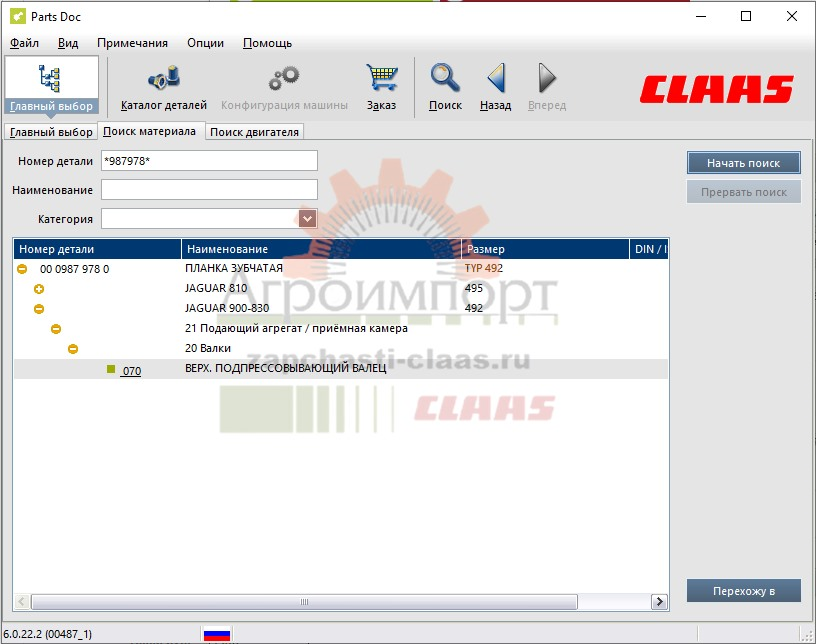Focus the Номер детали input field
Viewport: 816px width, 644px height.
(x=209, y=161)
